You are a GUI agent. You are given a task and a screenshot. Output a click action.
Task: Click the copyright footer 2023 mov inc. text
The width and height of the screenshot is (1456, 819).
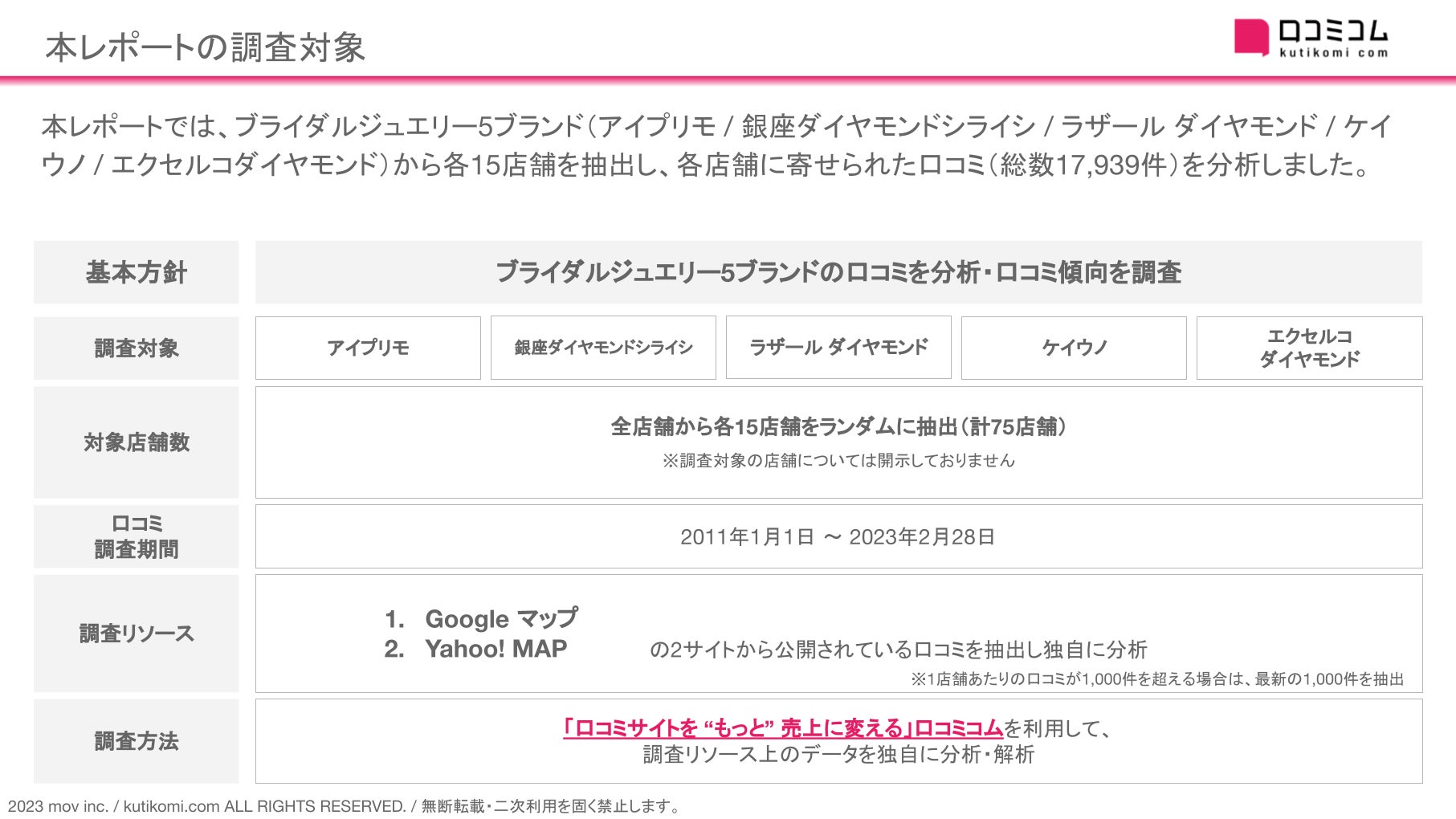tap(344, 806)
